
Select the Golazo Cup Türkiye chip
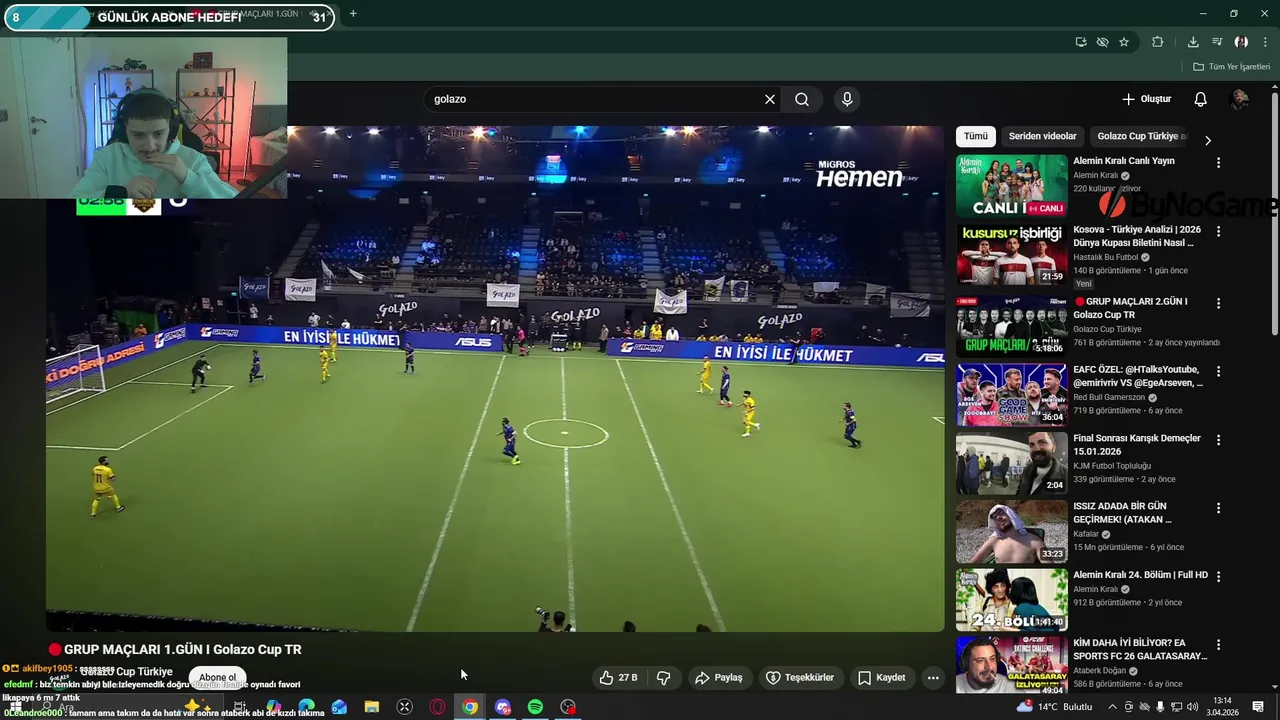(1141, 136)
